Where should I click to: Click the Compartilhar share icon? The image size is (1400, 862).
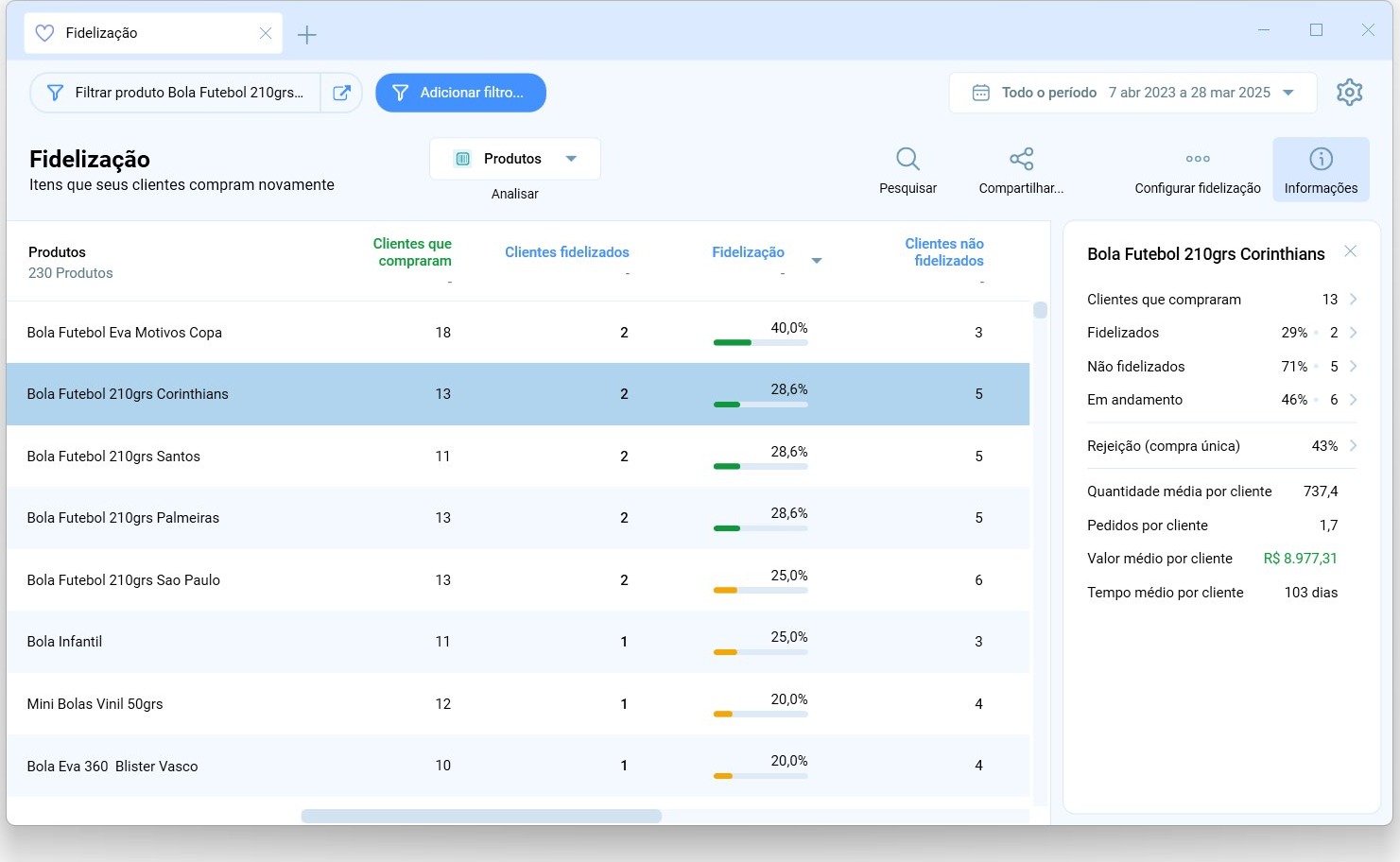(x=1021, y=159)
